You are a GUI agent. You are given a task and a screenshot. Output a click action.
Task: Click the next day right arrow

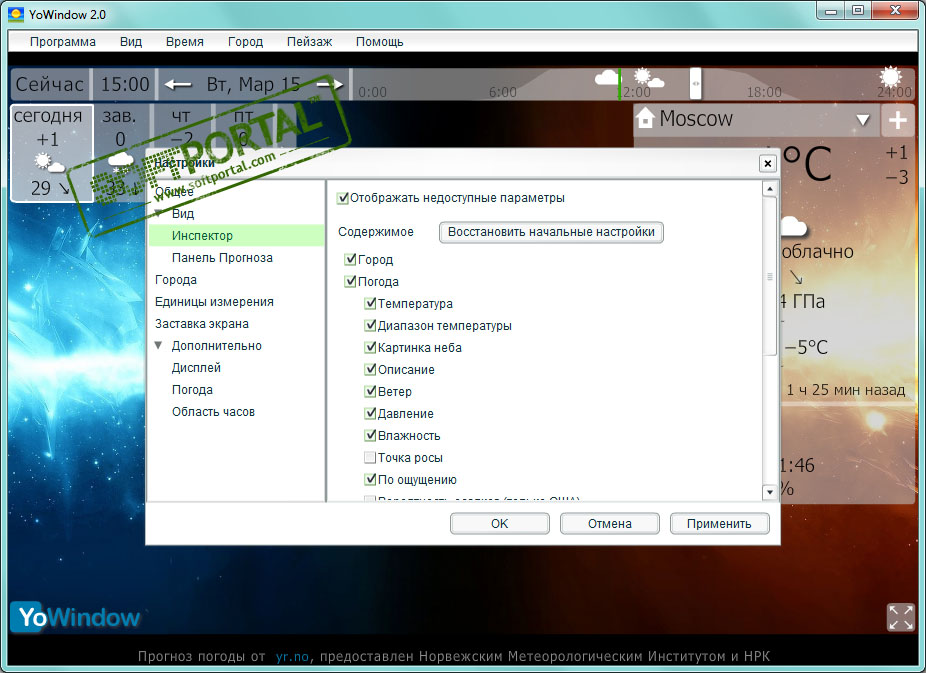[330, 84]
